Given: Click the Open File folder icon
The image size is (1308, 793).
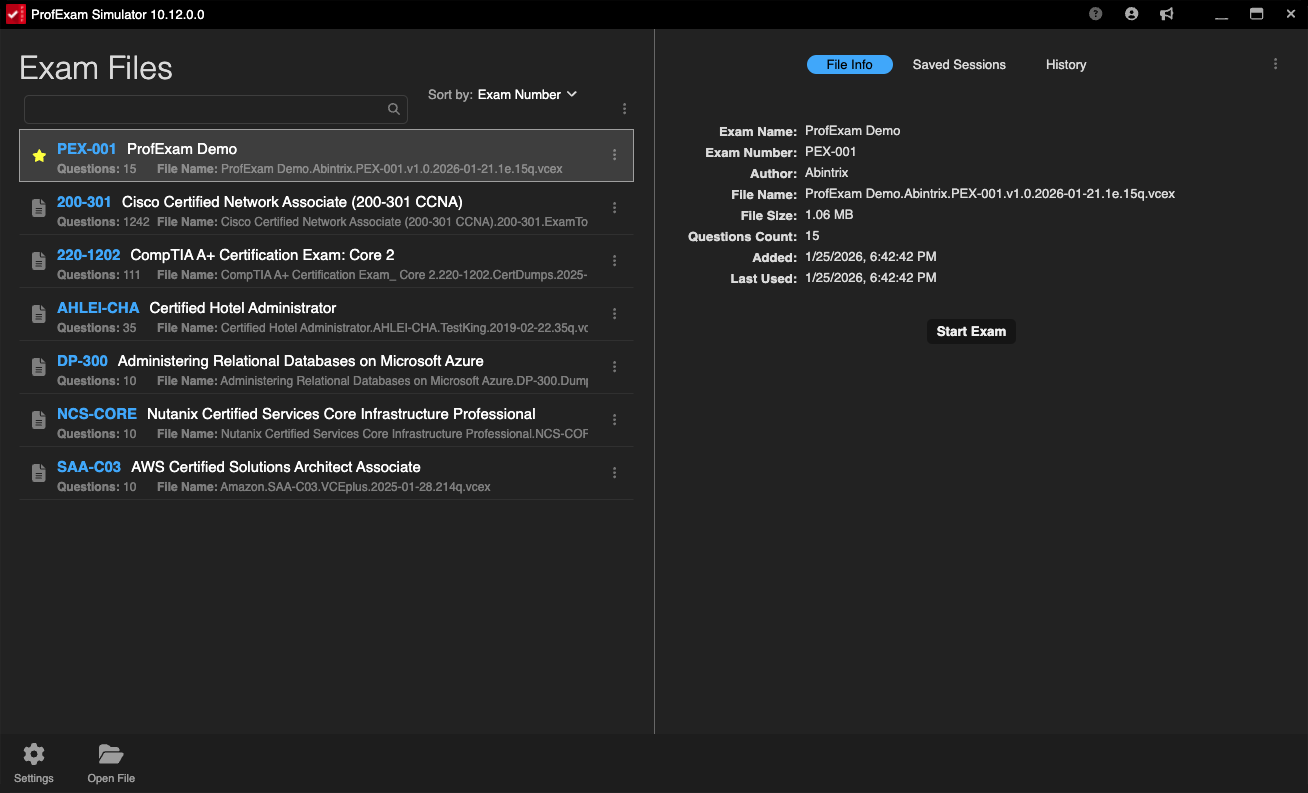Looking at the screenshot, I should pos(111,754).
